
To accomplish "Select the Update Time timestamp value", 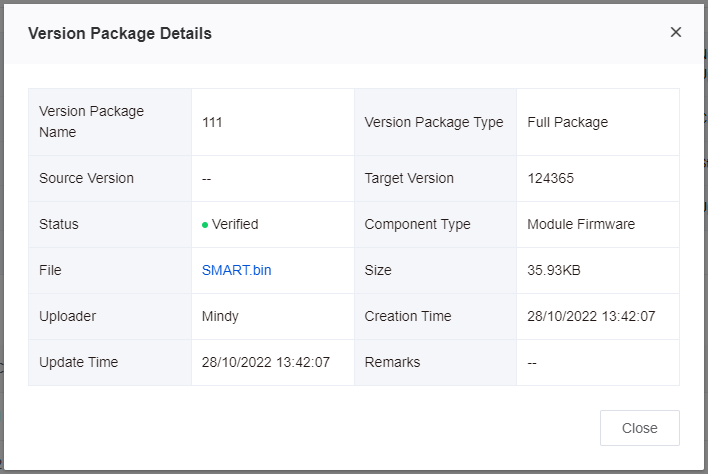I will (266, 362).
